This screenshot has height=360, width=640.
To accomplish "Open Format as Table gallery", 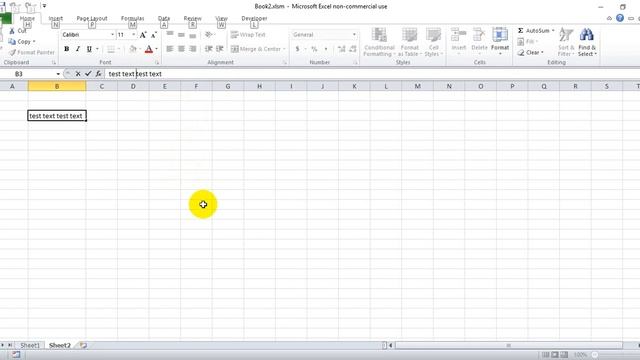I will click(x=409, y=42).
